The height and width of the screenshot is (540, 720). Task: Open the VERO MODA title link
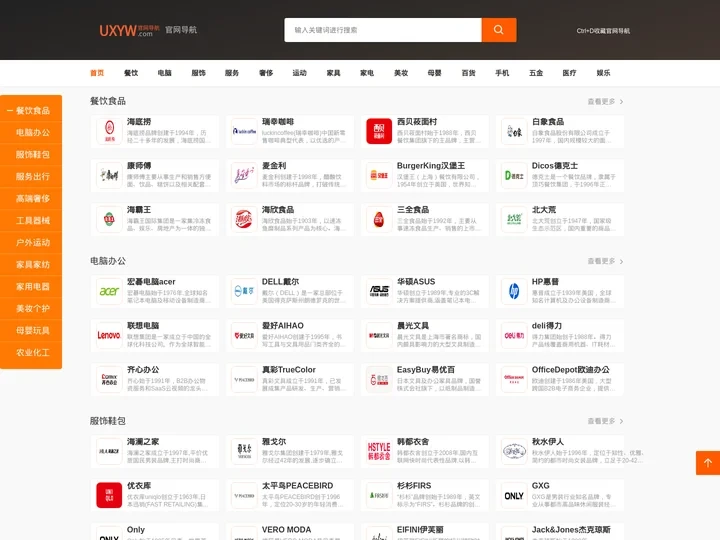pos(287,529)
